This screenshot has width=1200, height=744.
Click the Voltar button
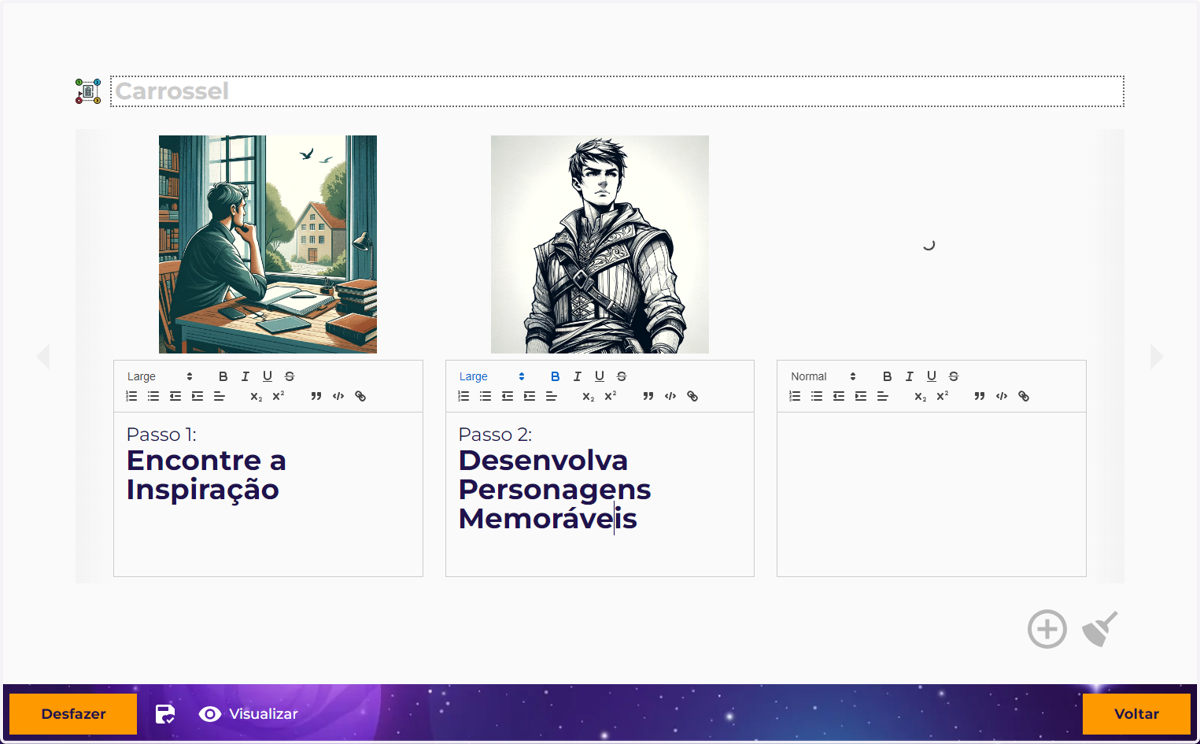(x=1136, y=714)
